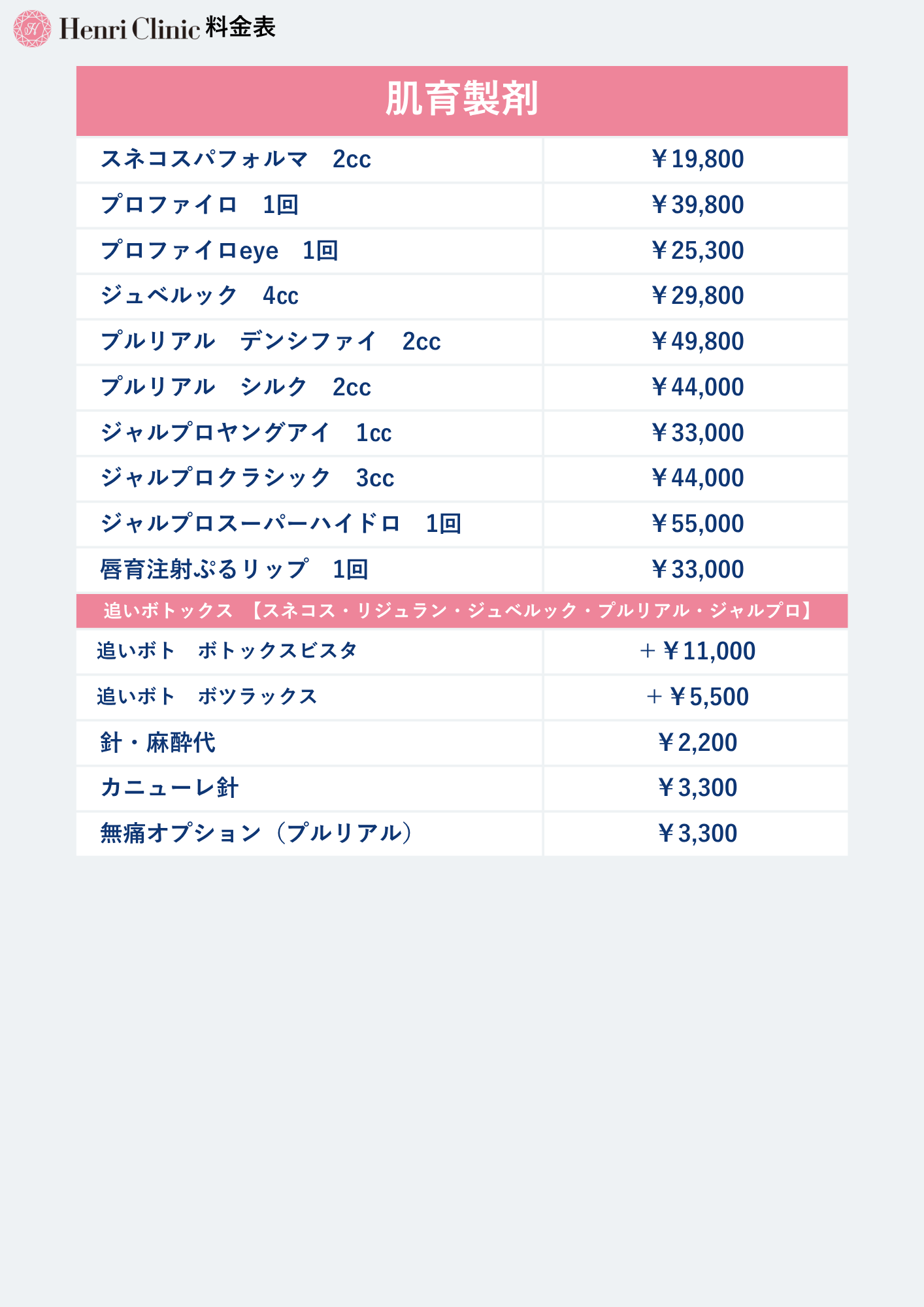Select the プロファイロeye 1回 row
This screenshot has width=924, height=1307.
click(309, 251)
